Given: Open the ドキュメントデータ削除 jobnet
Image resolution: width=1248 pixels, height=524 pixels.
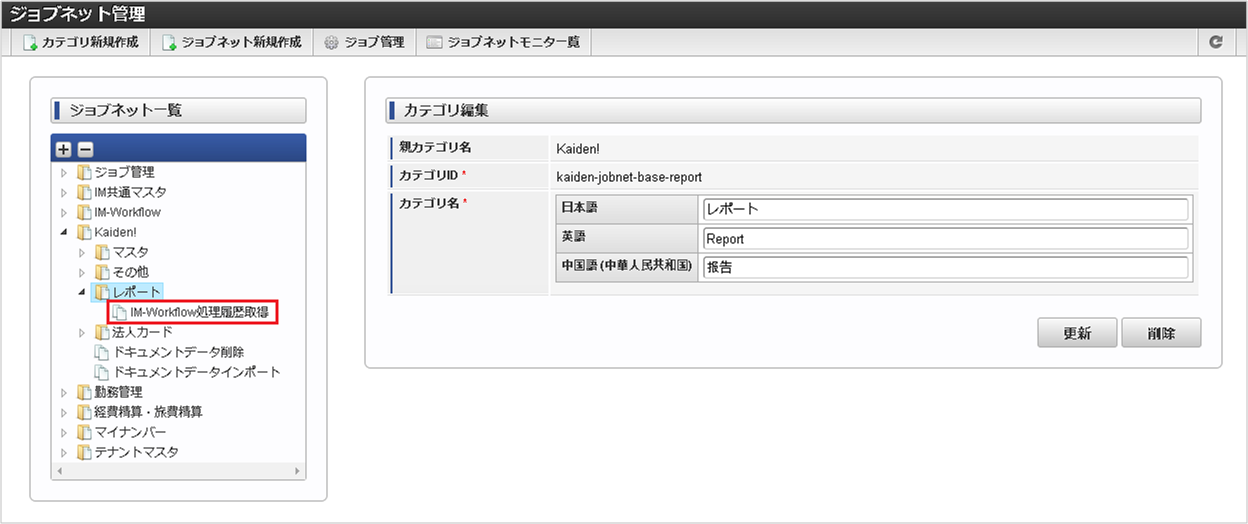Looking at the screenshot, I should tap(179, 352).
